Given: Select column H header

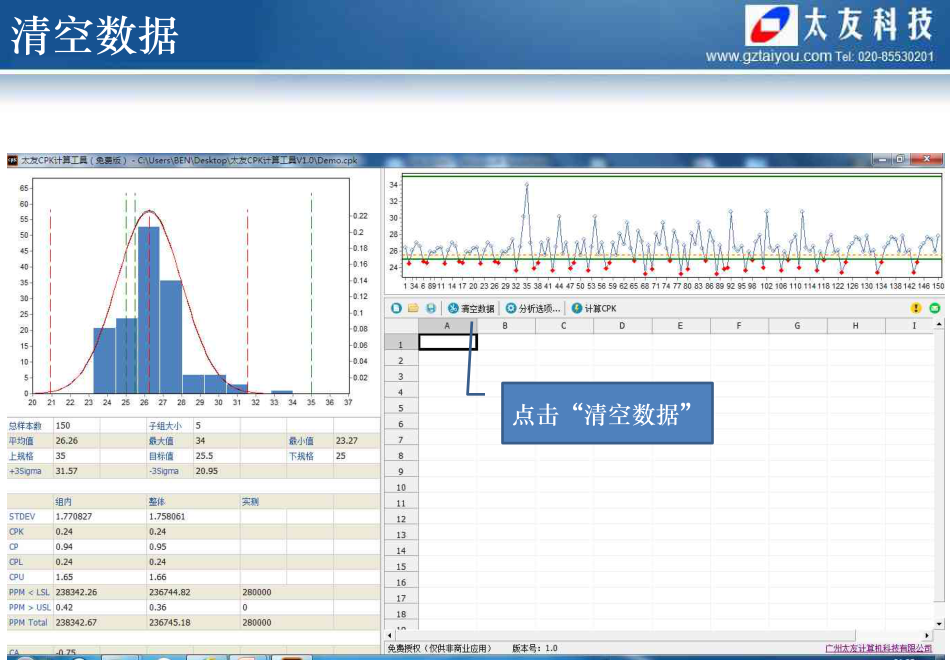Looking at the screenshot, I should [x=855, y=326].
